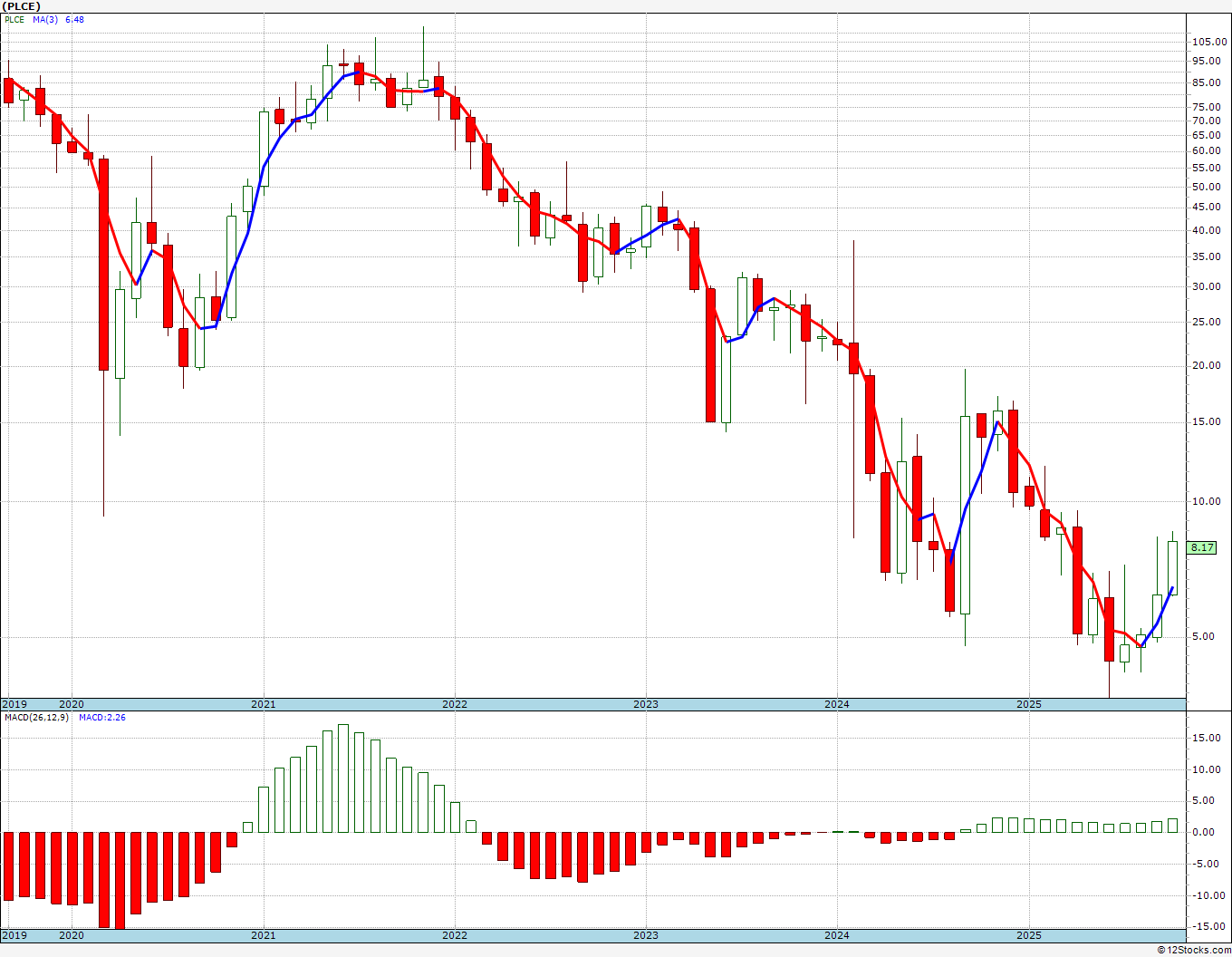Click 2020 on the MACD panel time axis
1232x957 pixels.
[x=72, y=935]
